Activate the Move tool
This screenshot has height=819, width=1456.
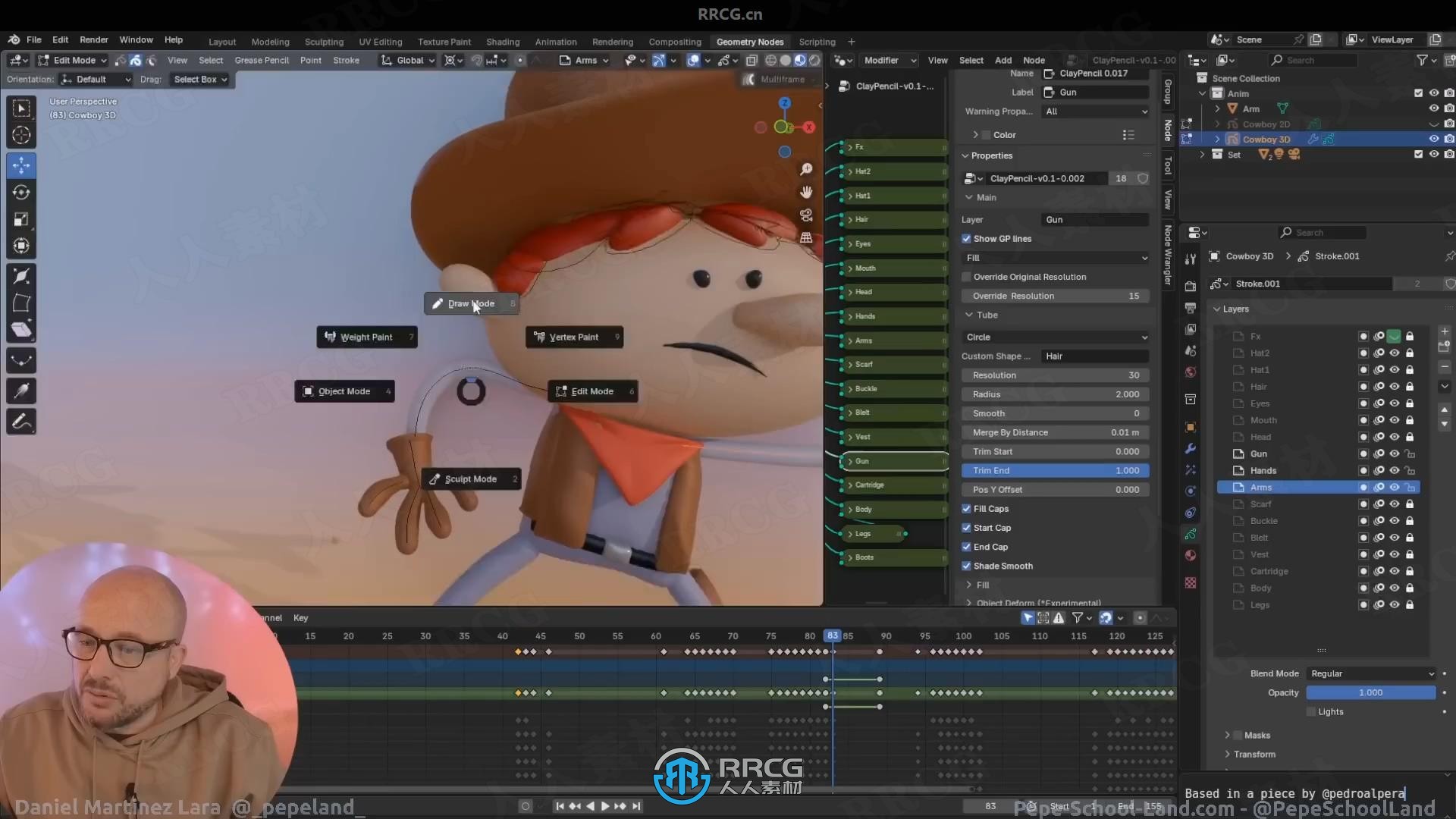(x=21, y=165)
